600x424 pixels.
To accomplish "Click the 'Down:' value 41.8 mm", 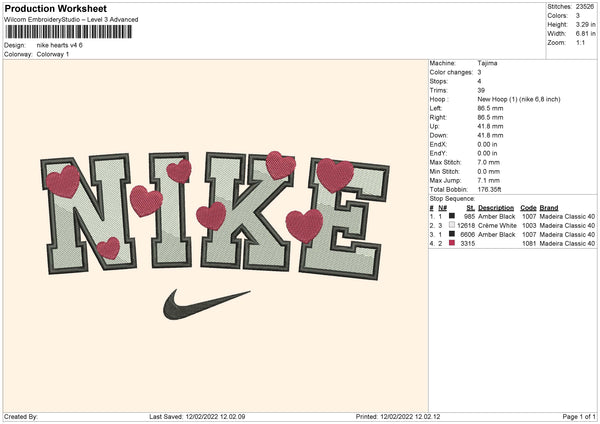I will [x=490, y=135].
